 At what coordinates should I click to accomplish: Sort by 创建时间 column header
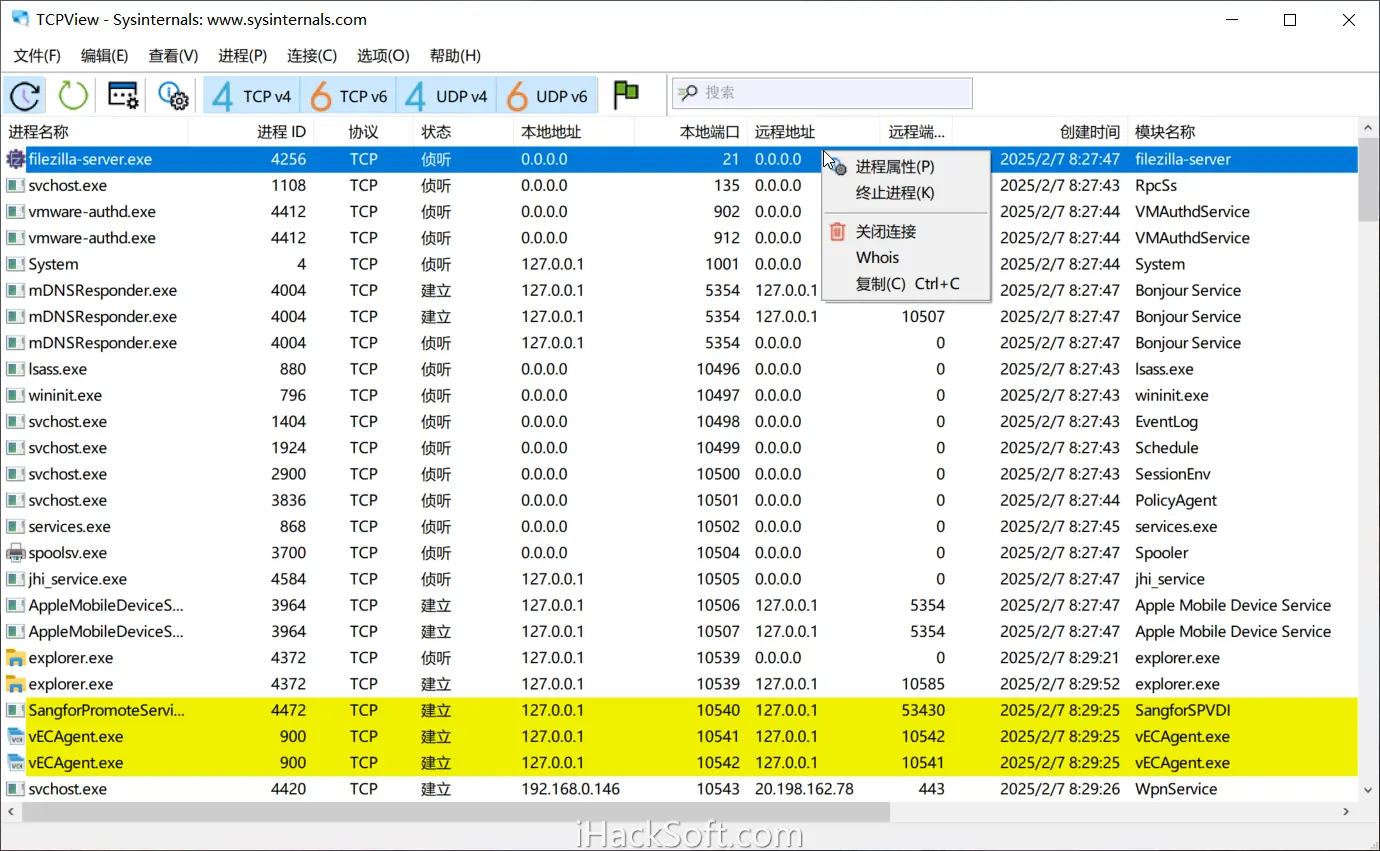coord(1040,132)
